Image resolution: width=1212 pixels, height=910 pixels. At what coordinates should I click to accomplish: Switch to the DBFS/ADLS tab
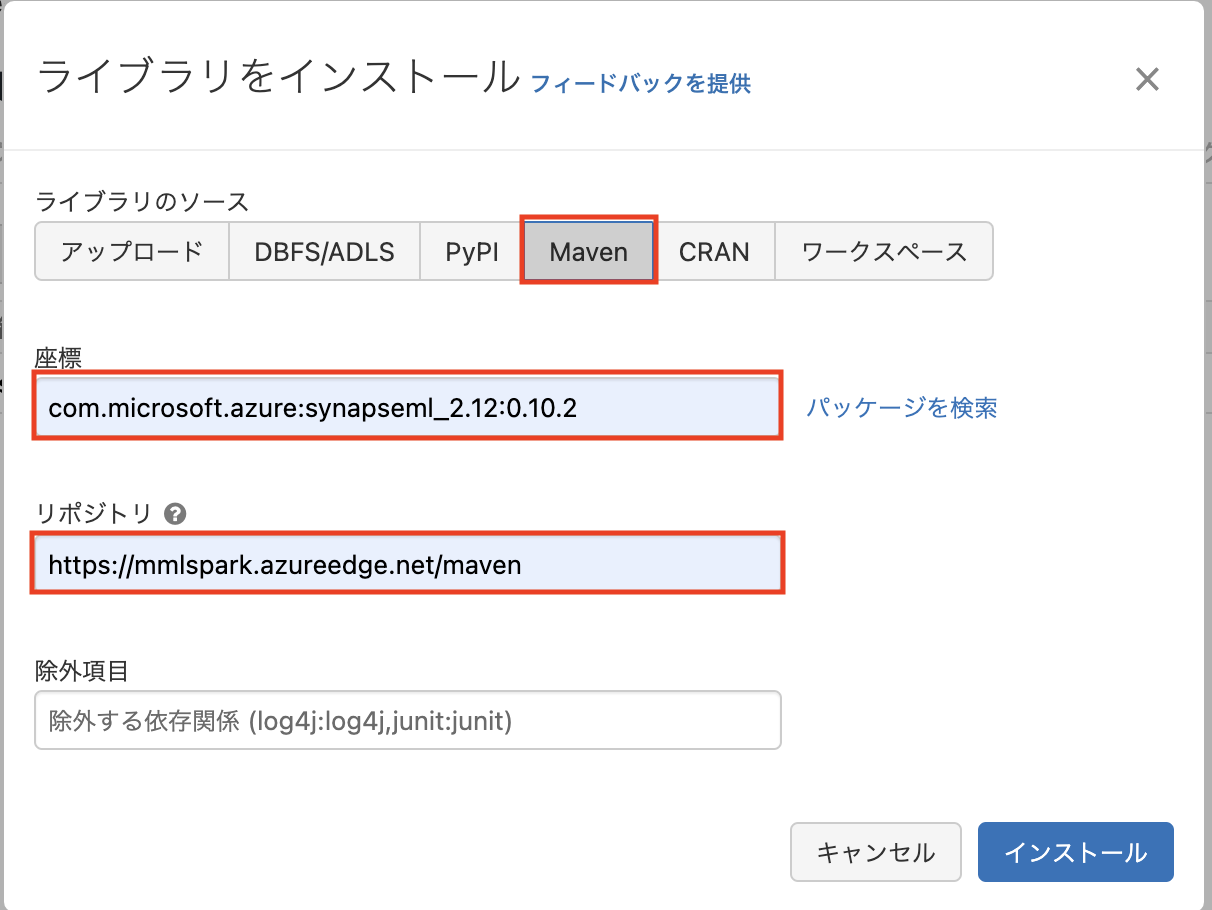(324, 251)
